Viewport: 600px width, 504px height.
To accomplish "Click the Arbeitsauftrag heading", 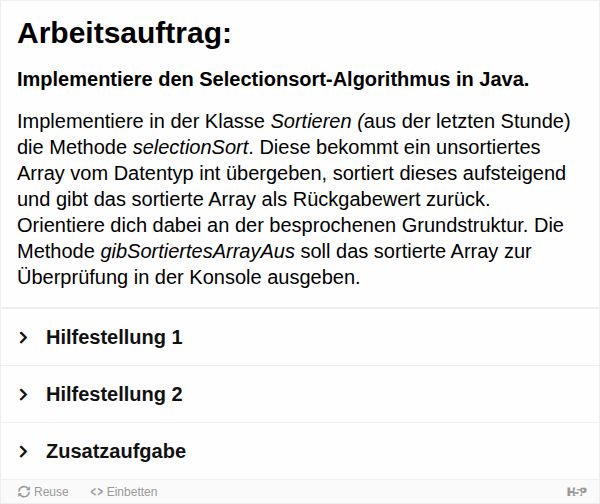I will [124, 33].
